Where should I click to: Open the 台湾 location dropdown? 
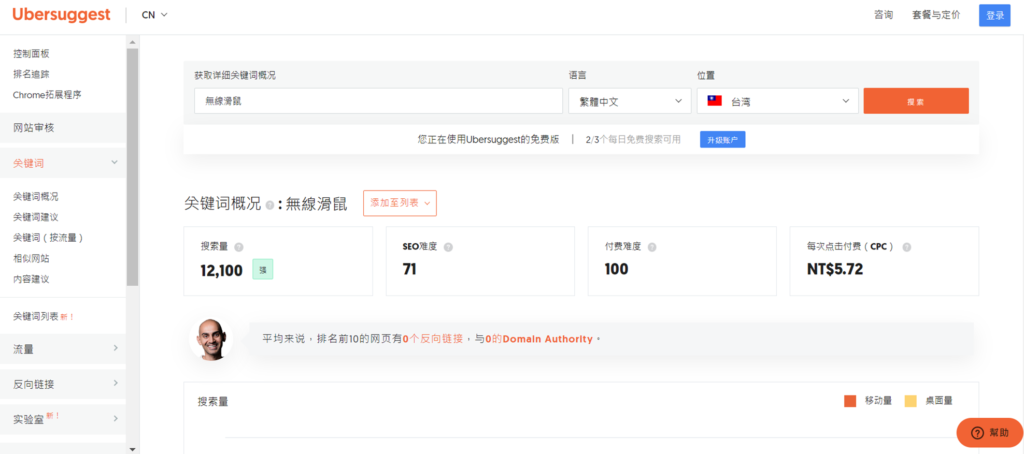point(778,101)
